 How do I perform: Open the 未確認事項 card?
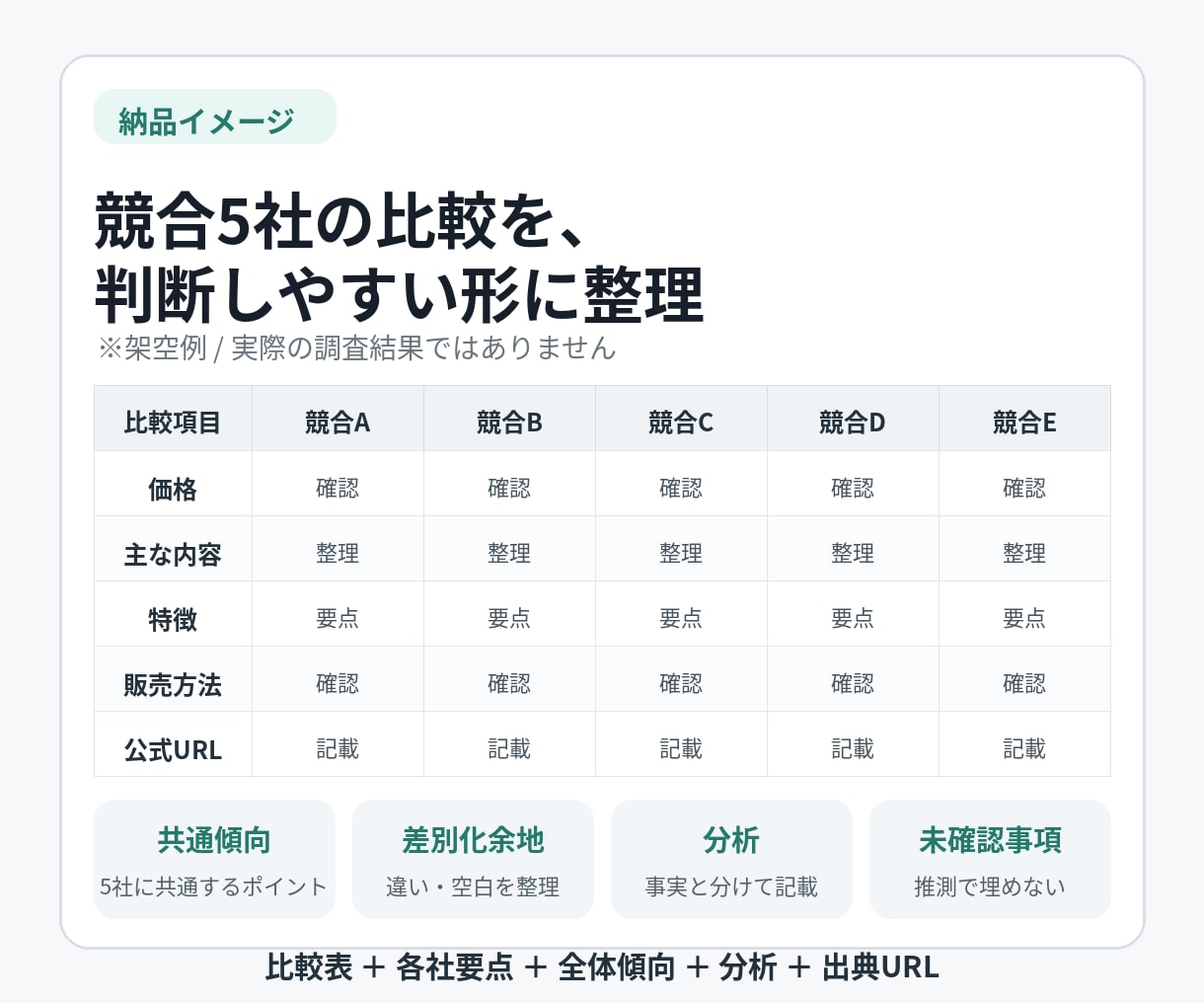point(990,859)
